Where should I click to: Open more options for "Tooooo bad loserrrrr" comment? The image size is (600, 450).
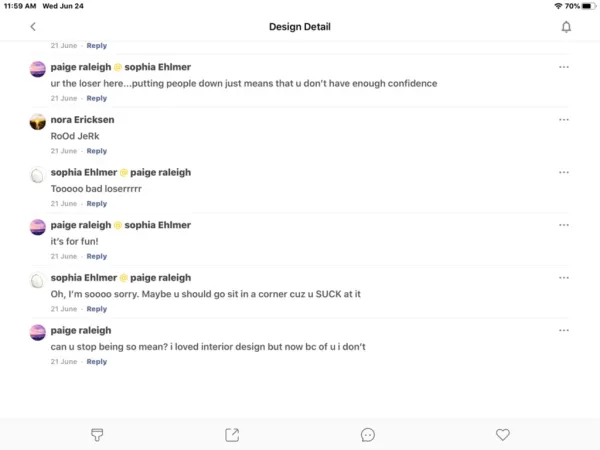[x=564, y=172]
